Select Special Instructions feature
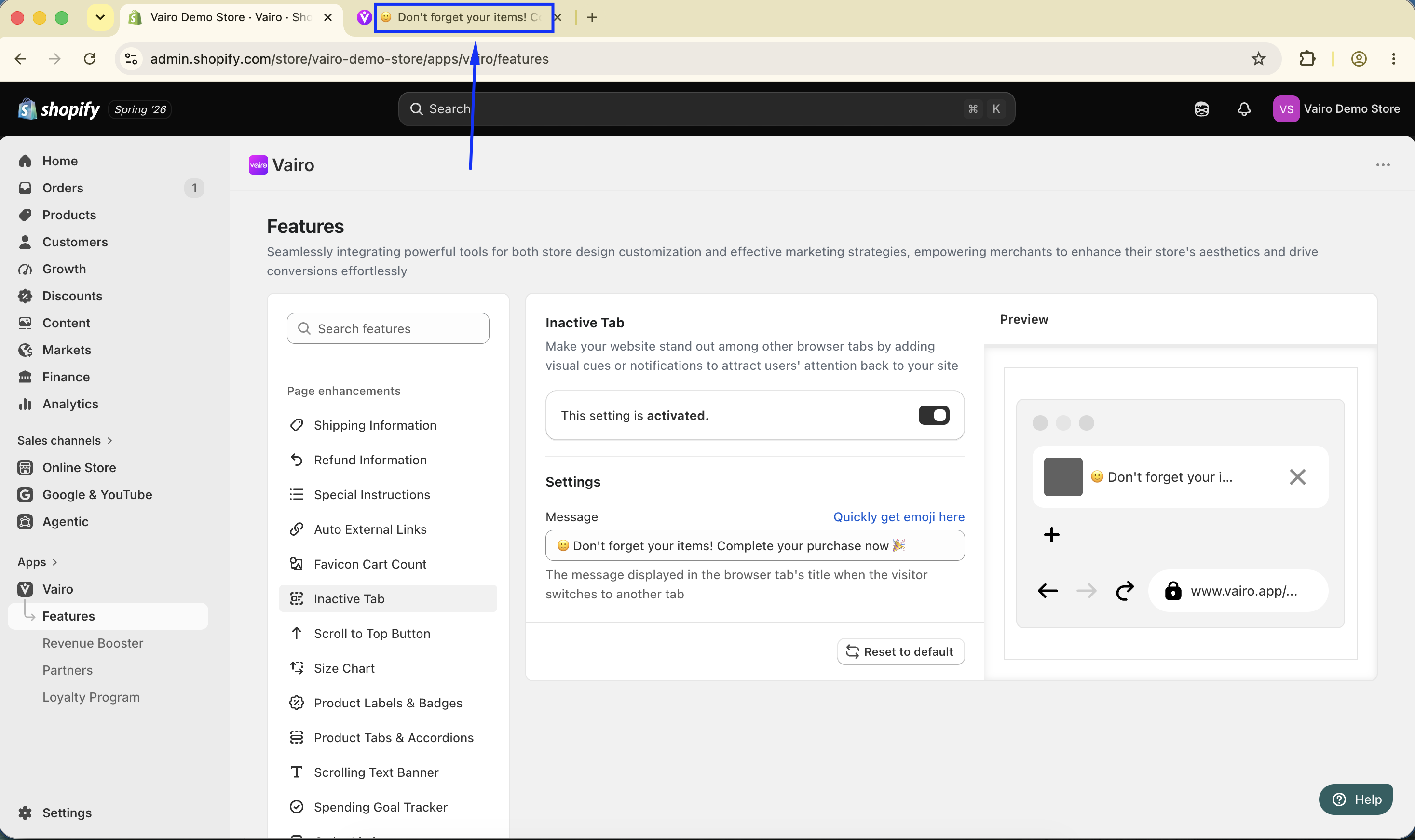 pyautogui.click(x=388, y=495)
